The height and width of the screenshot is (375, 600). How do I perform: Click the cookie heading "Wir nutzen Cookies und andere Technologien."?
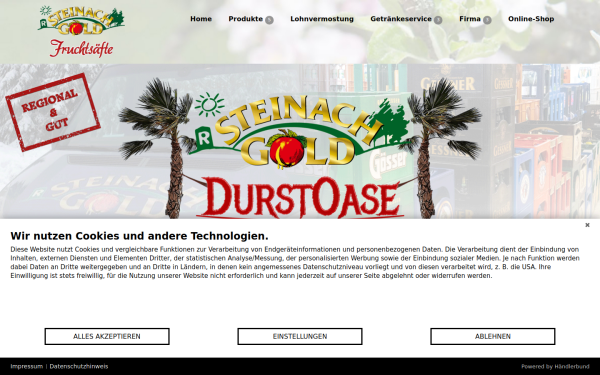coord(139,236)
